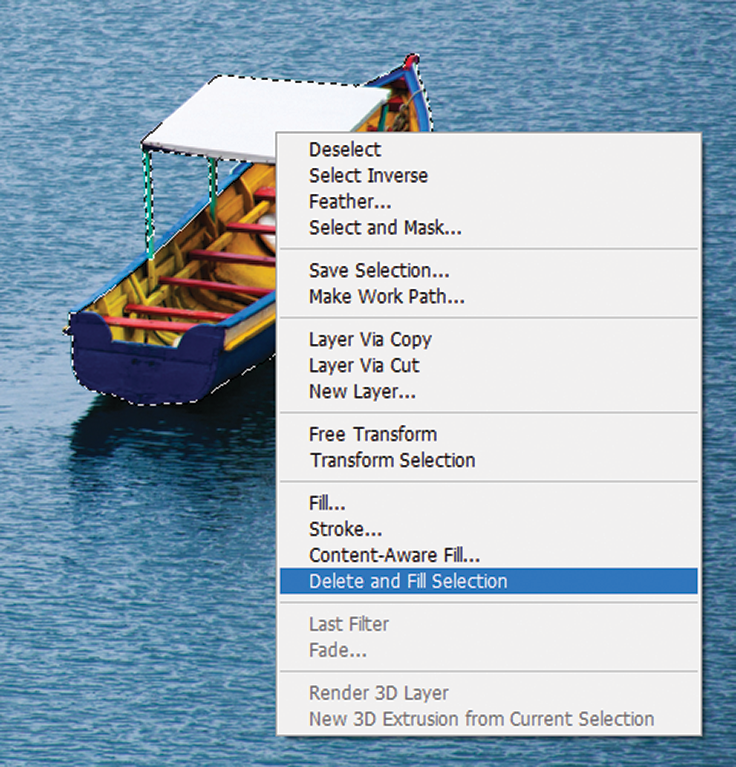Click Save Selection... in the menu
Screen dimensions: 736x767
tap(379, 271)
